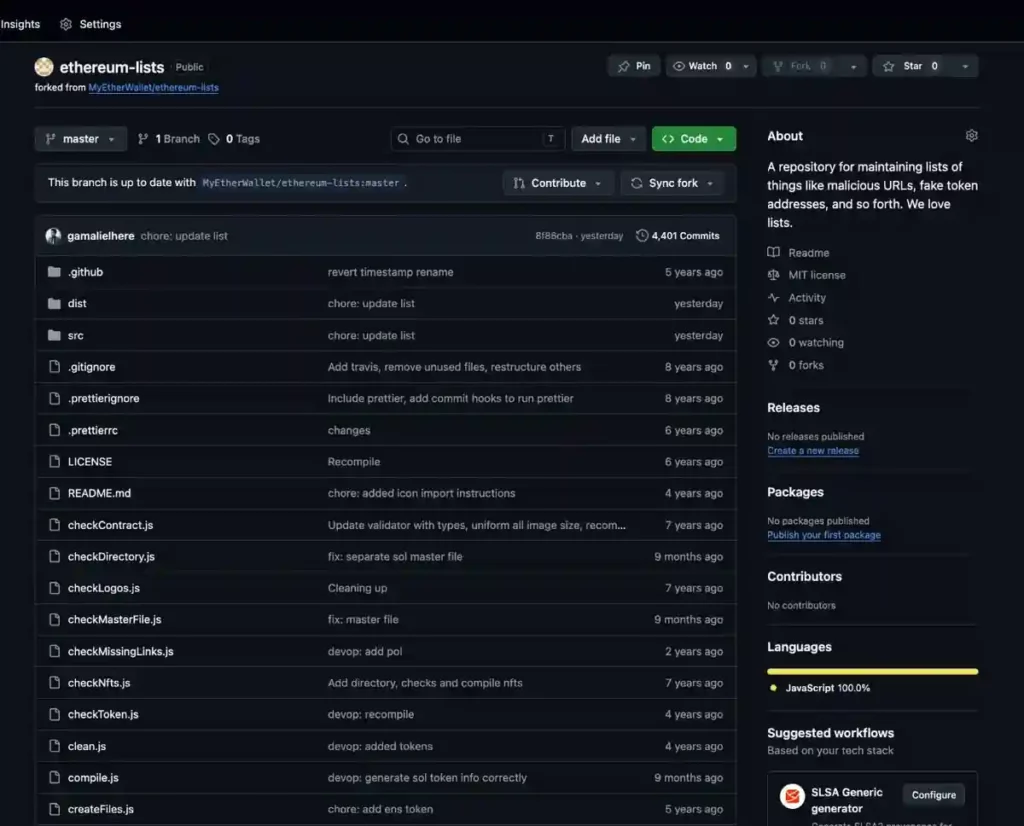This screenshot has width=1024, height=826.
Task: Open commit 'devop: add pol'
Action: click(x=365, y=651)
